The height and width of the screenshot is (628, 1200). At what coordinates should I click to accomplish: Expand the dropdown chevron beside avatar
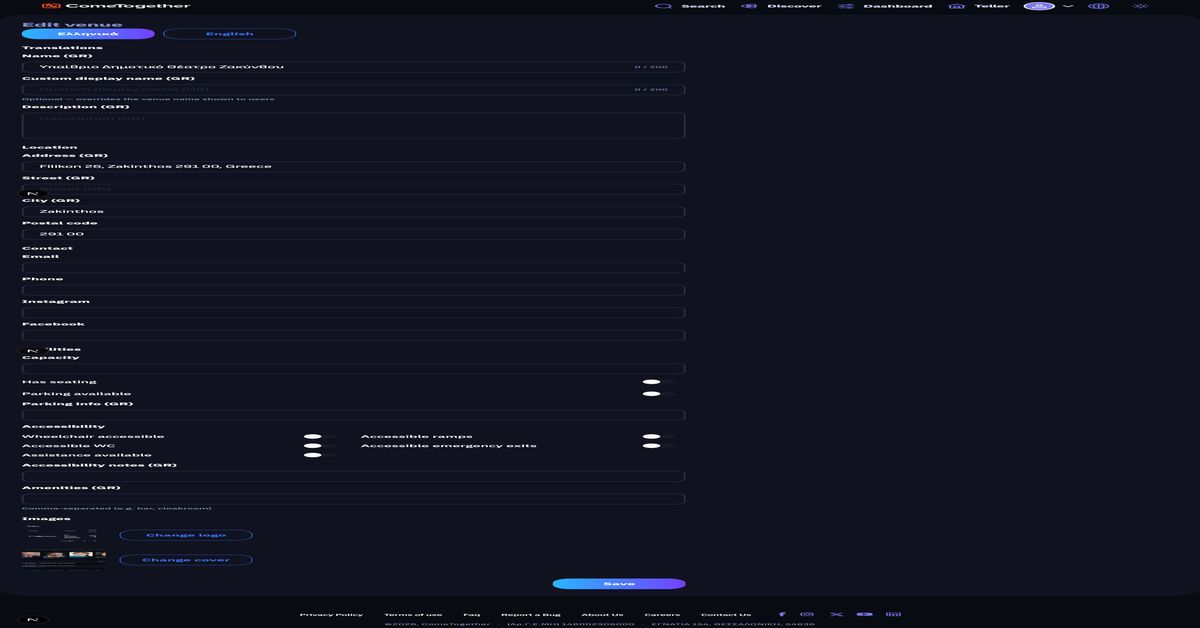[x=1068, y=6]
